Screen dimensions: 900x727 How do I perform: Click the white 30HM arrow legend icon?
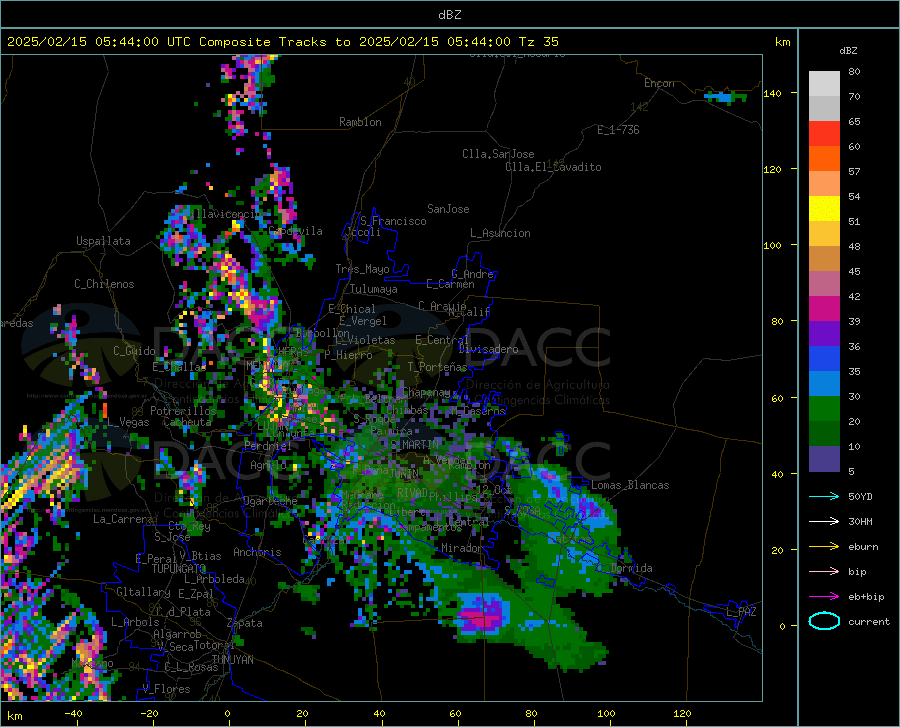coord(824,522)
